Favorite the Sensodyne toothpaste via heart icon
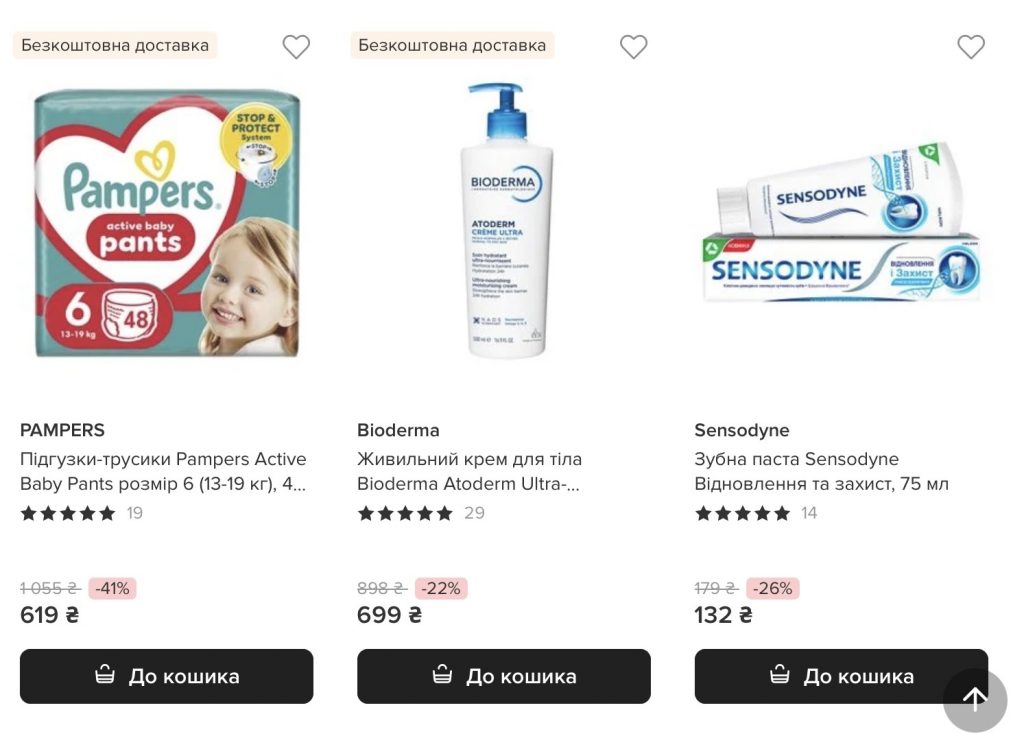 coord(971,47)
